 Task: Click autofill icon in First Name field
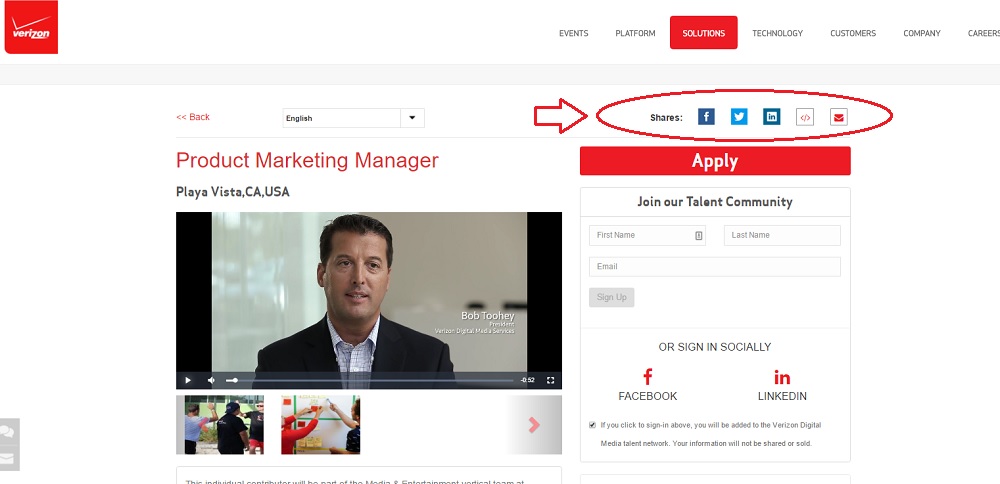tap(698, 235)
